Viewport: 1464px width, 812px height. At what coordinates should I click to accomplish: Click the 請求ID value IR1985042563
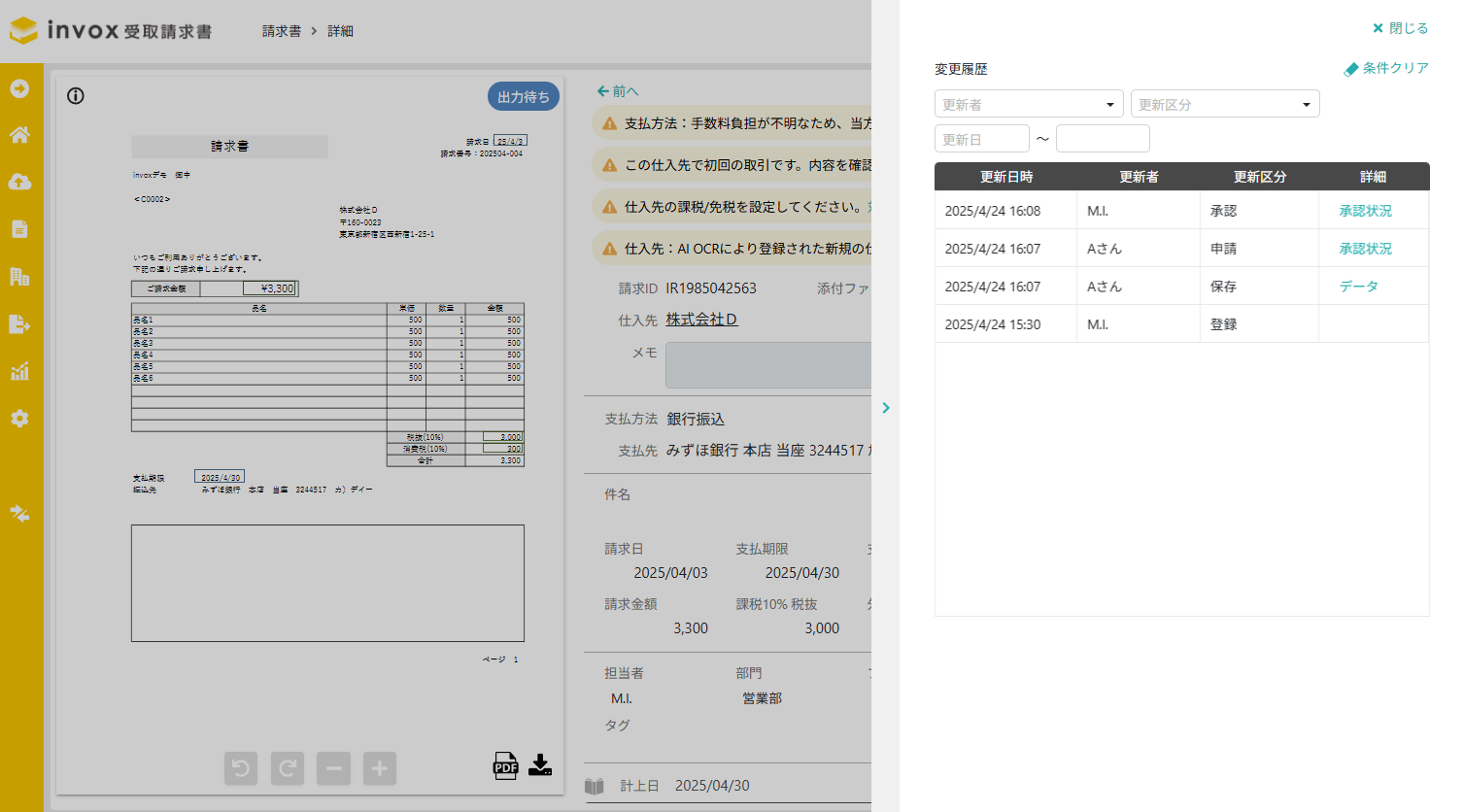coord(710,288)
